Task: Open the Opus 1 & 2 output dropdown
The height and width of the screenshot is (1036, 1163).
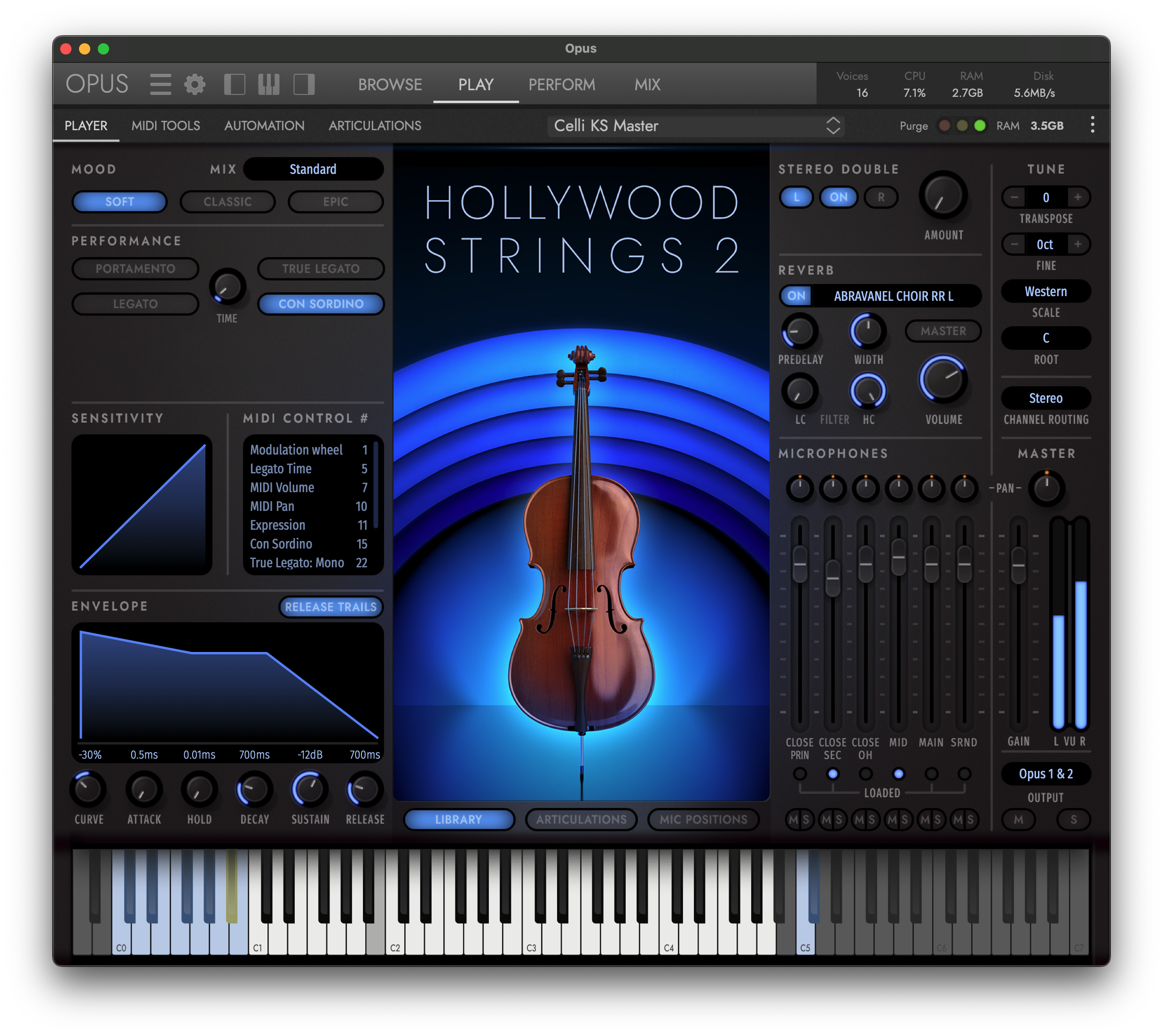Action: 1046,774
